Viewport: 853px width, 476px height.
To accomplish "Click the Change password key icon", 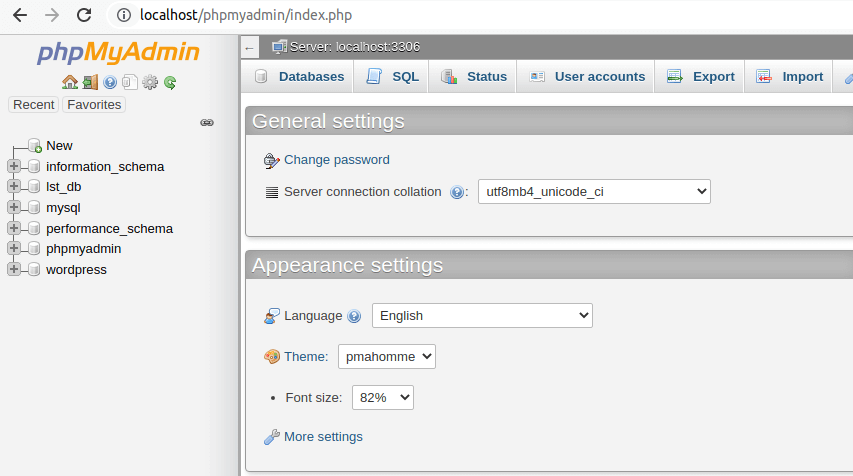I will pyautogui.click(x=271, y=160).
